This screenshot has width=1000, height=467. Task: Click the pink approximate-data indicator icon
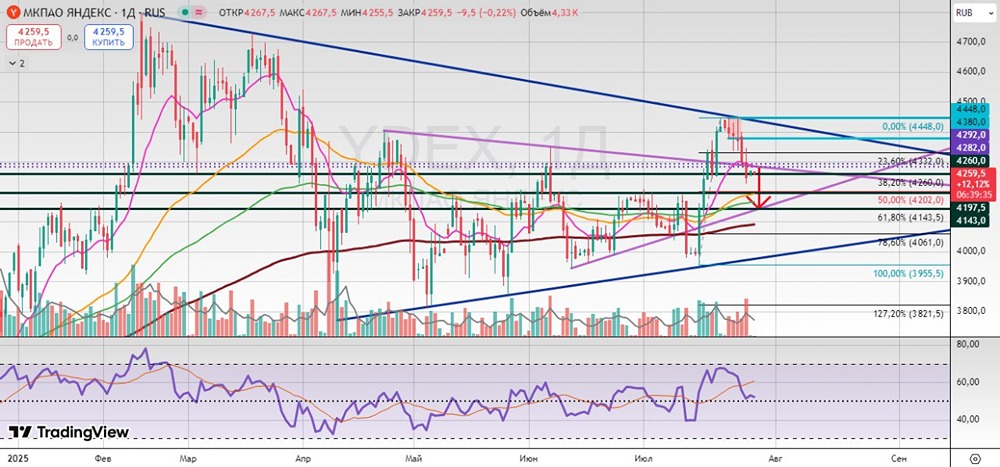click(x=200, y=12)
